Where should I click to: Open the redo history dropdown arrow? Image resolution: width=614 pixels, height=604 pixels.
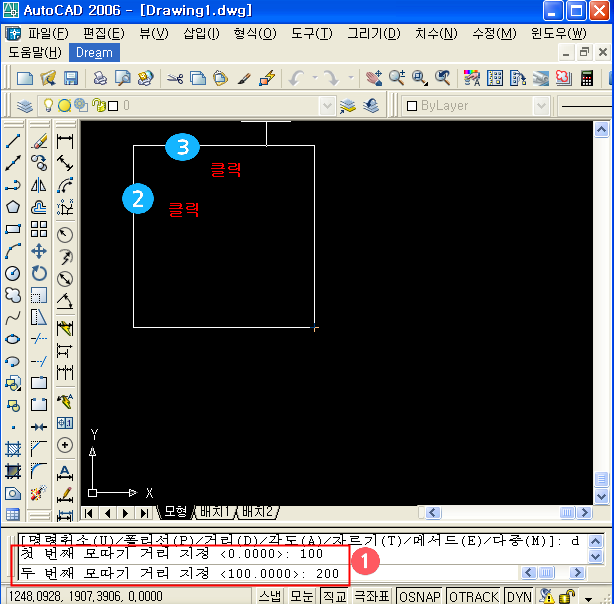pyautogui.click(x=351, y=78)
